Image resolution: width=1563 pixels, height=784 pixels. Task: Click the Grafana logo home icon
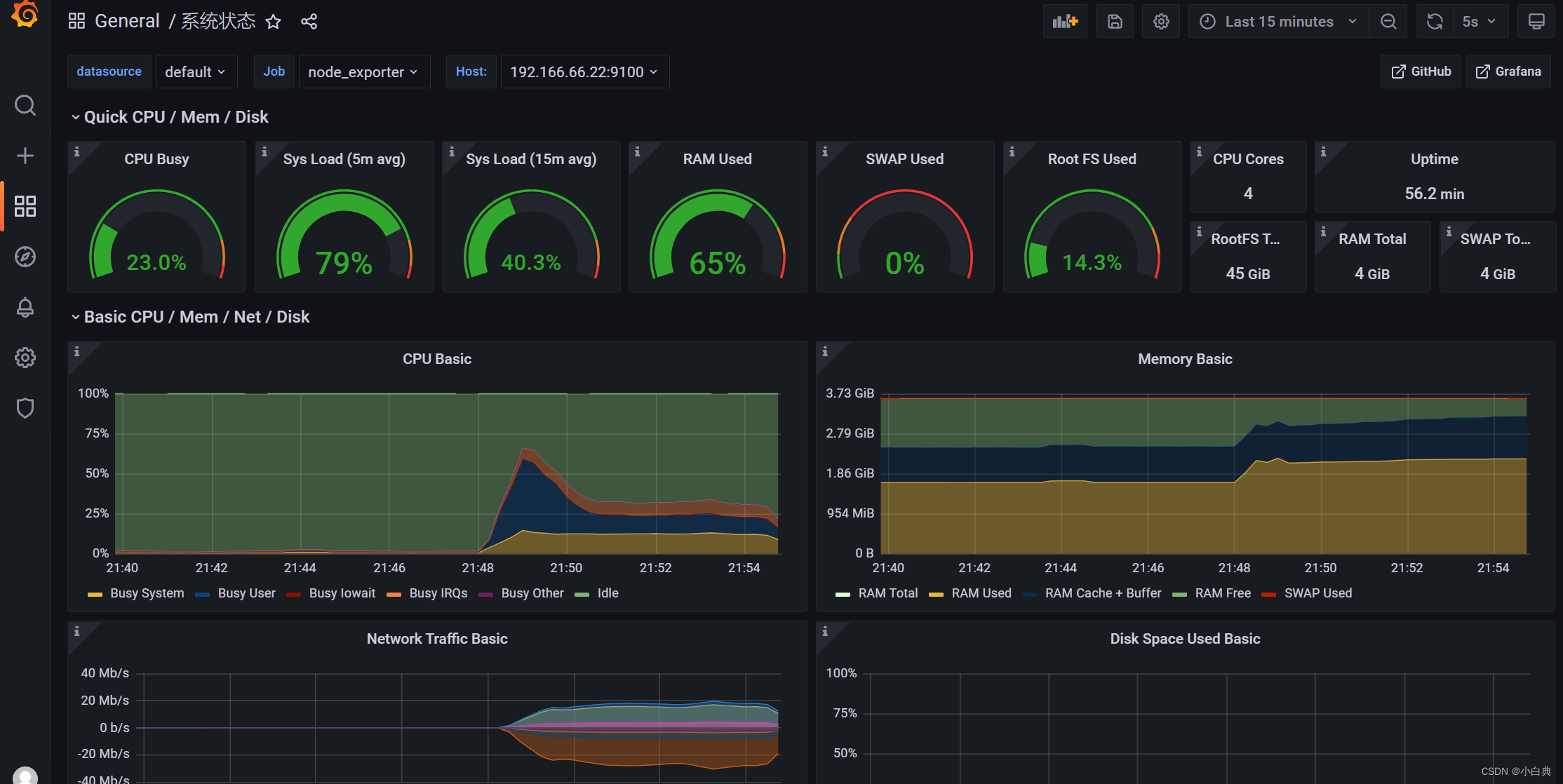point(25,14)
